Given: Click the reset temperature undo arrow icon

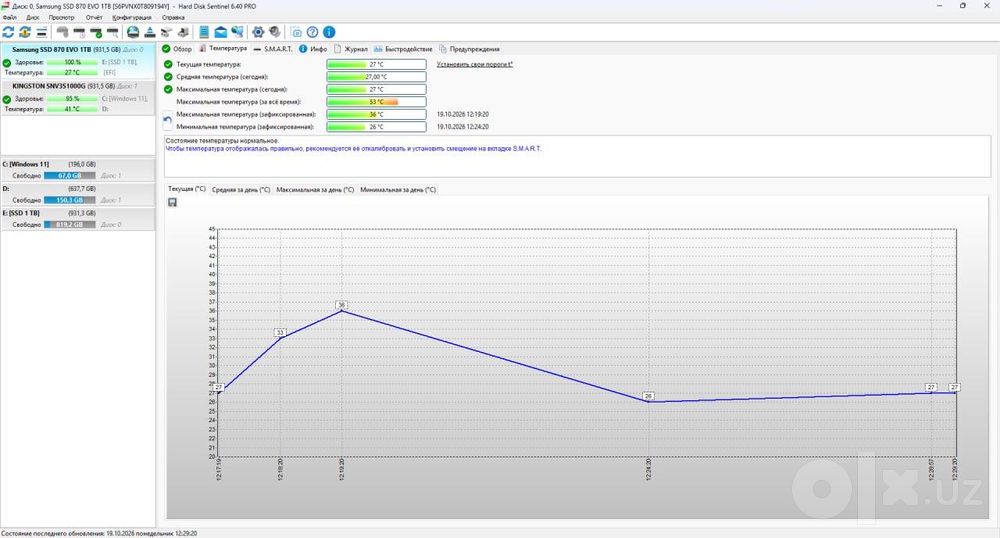Looking at the screenshot, I should [x=168, y=120].
